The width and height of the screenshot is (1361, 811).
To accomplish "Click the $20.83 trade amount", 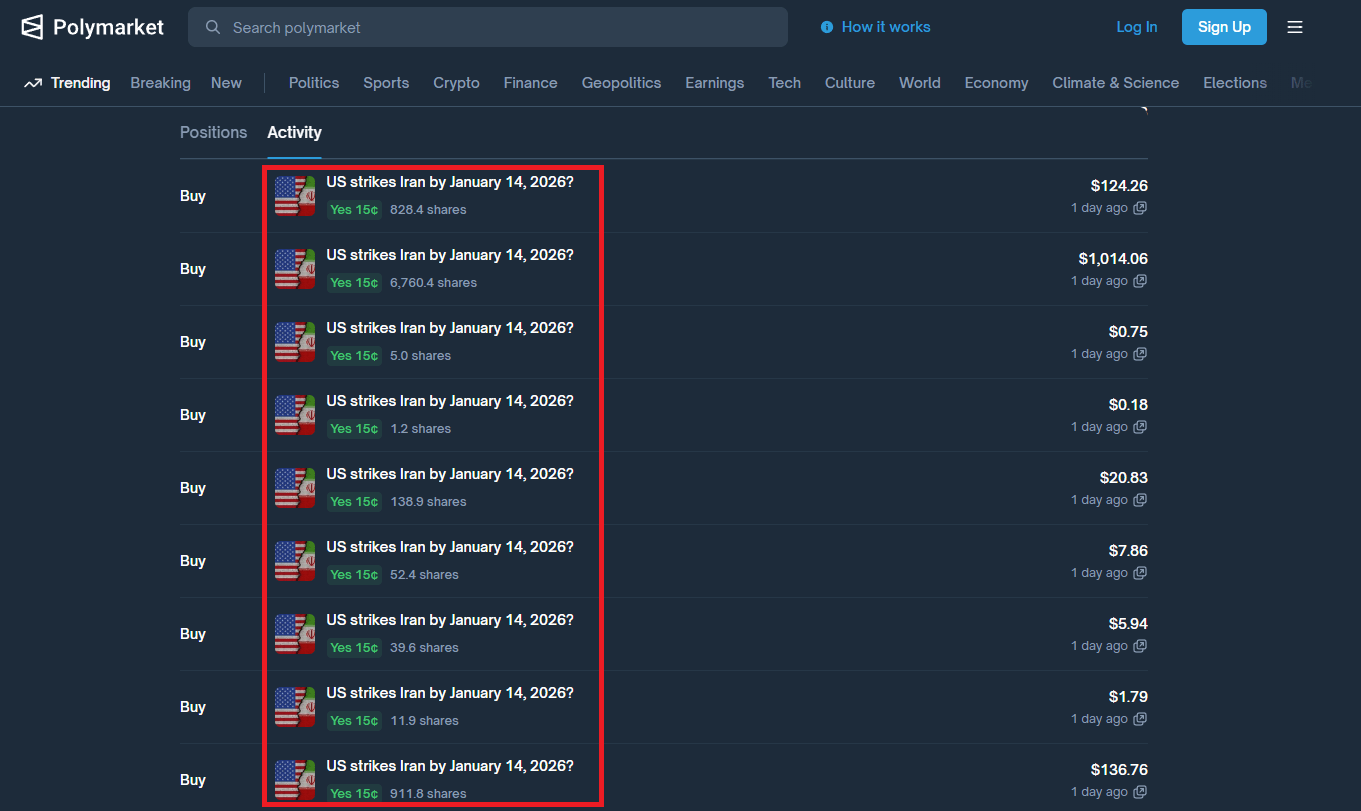I will pos(1123,478).
